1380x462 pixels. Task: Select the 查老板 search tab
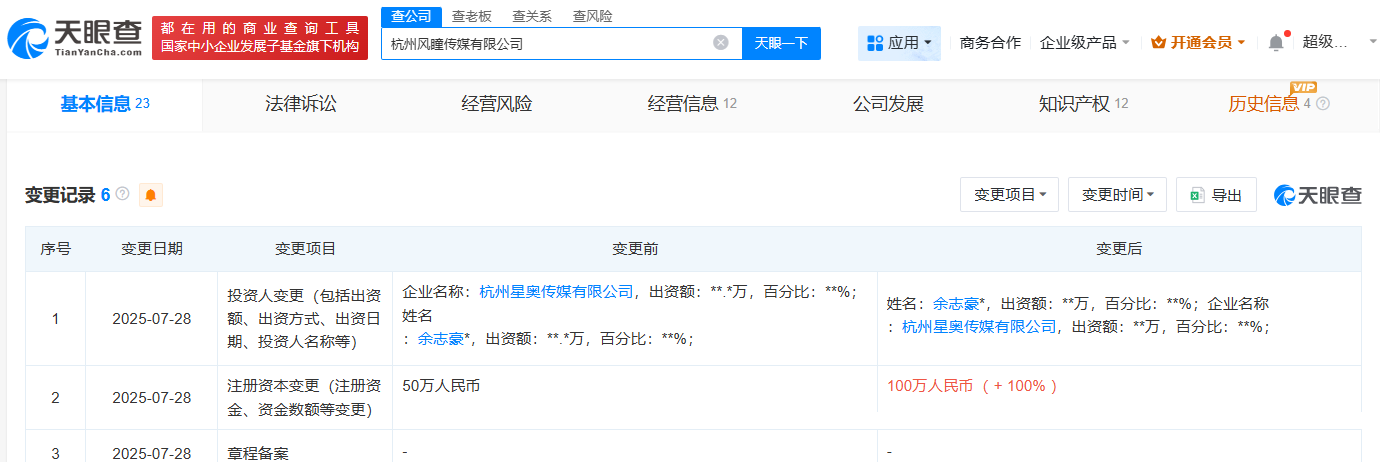pyautogui.click(x=471, y=16)
